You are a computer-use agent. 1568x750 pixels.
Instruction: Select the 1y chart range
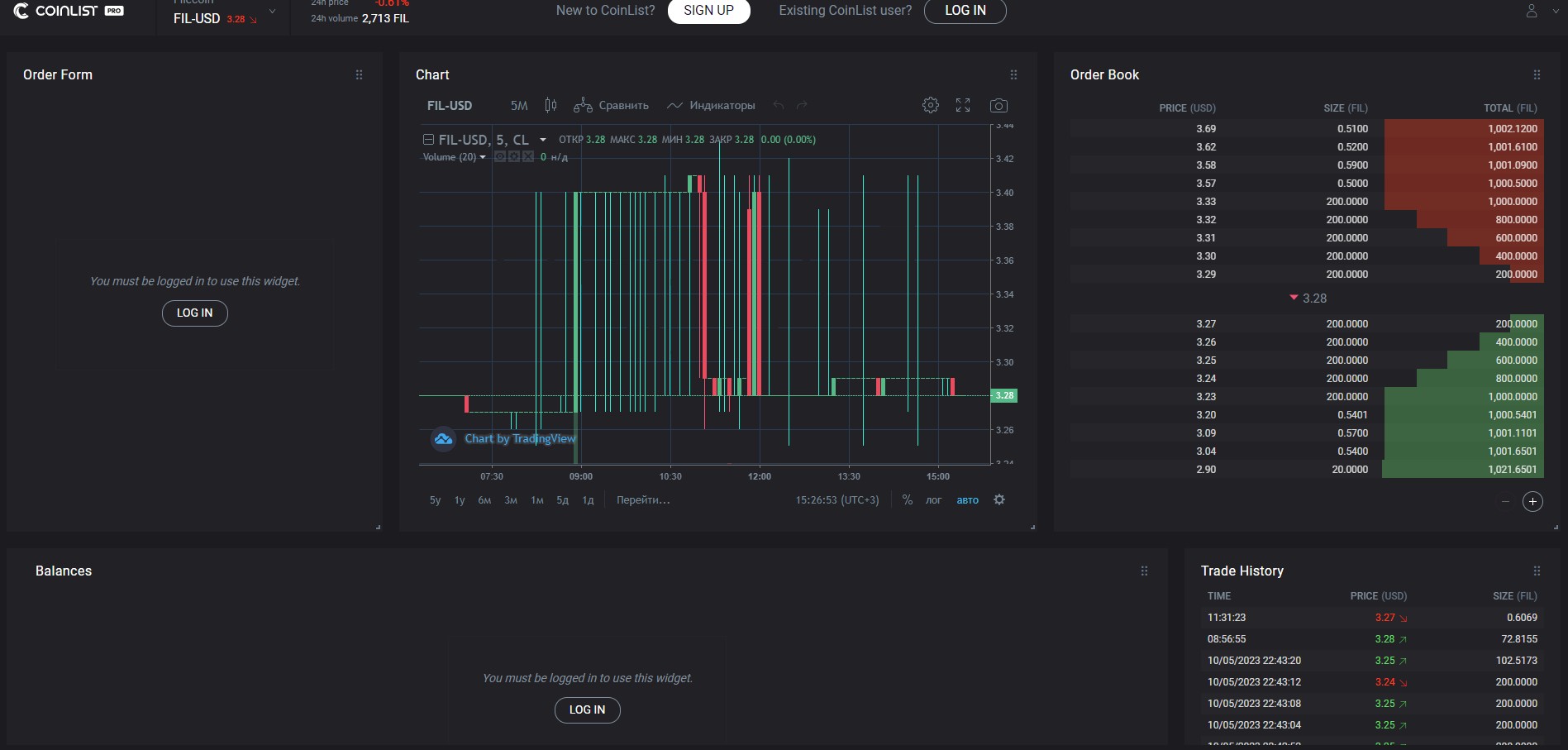point(460,500)
